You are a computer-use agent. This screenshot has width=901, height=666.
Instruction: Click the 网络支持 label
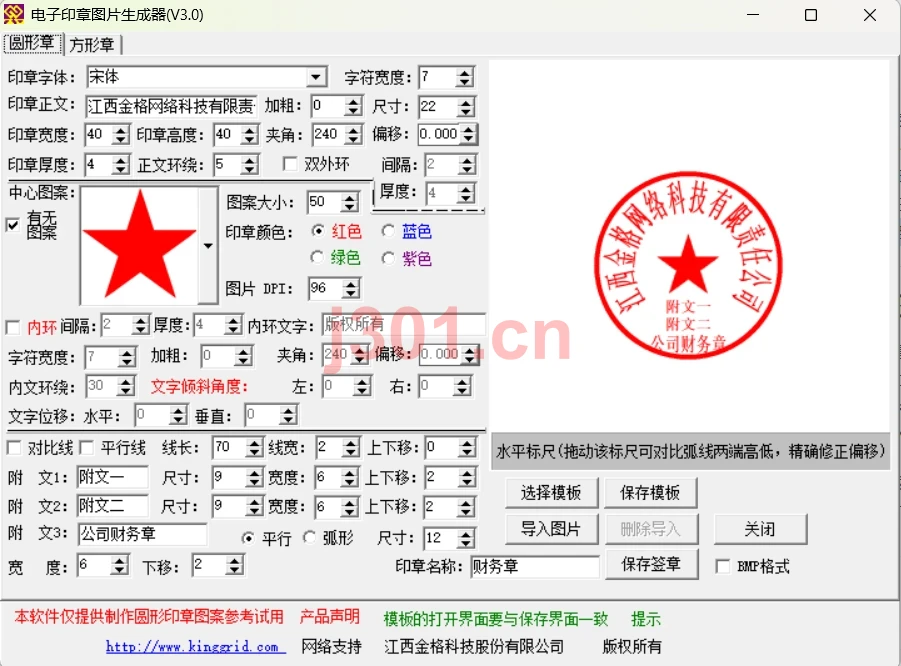pyautogui.click(x=332, y=646)
